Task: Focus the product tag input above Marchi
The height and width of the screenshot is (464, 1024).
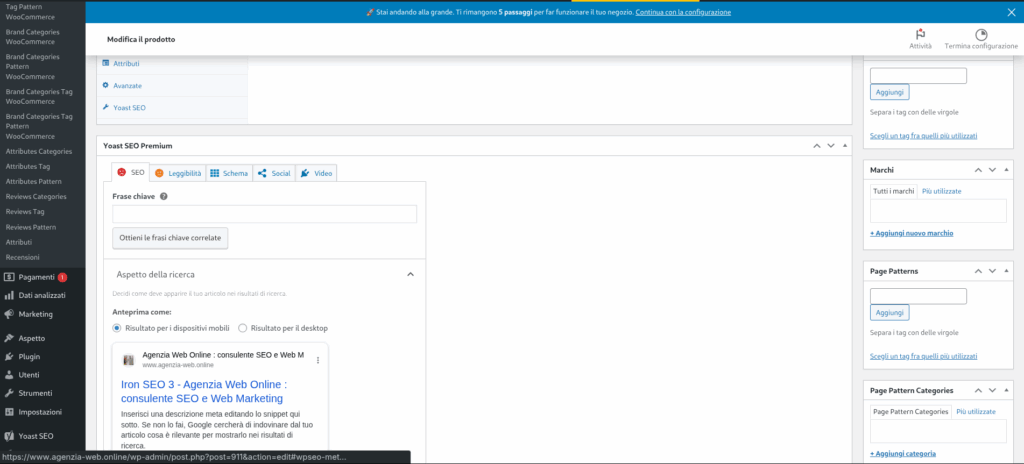Action: click(x=918, y=76)
